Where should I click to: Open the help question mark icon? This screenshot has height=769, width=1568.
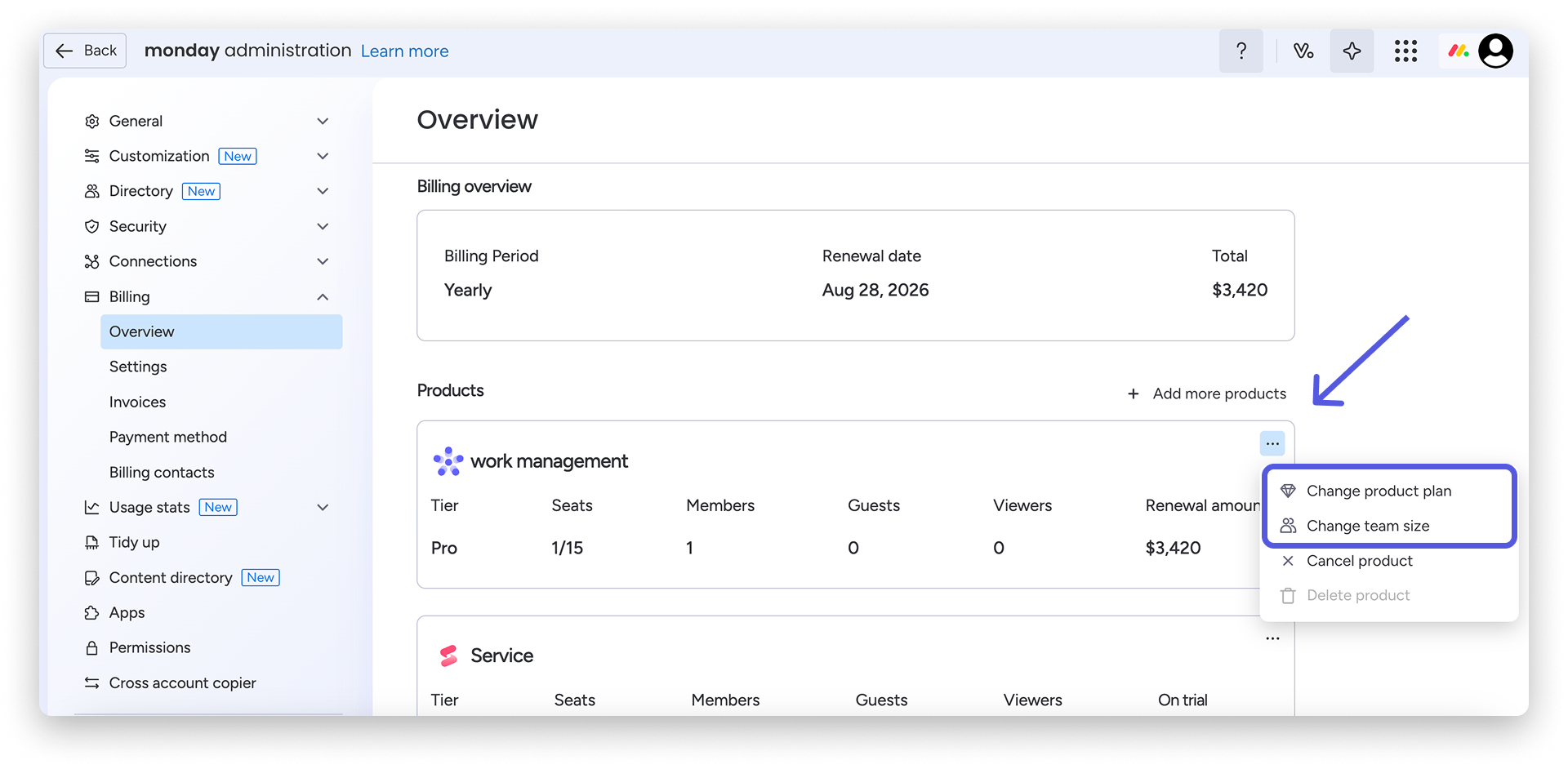(1241, 51)
